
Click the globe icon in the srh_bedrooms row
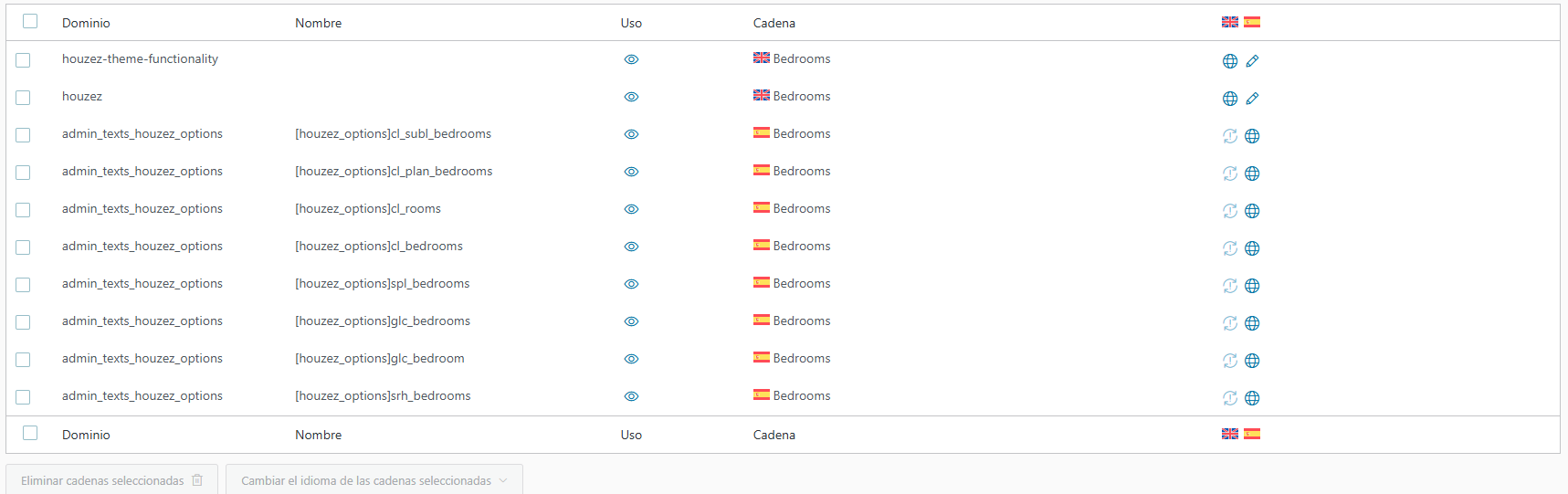(x=1252, y=398)
